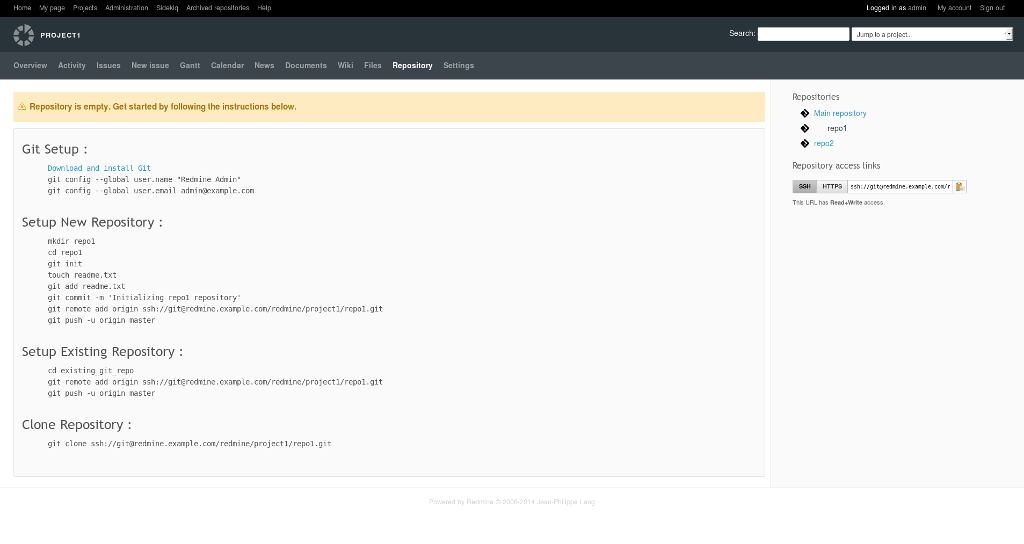1024x544 pixels.
Task: Open My page in top menu
Action: (x=52, y=8)
